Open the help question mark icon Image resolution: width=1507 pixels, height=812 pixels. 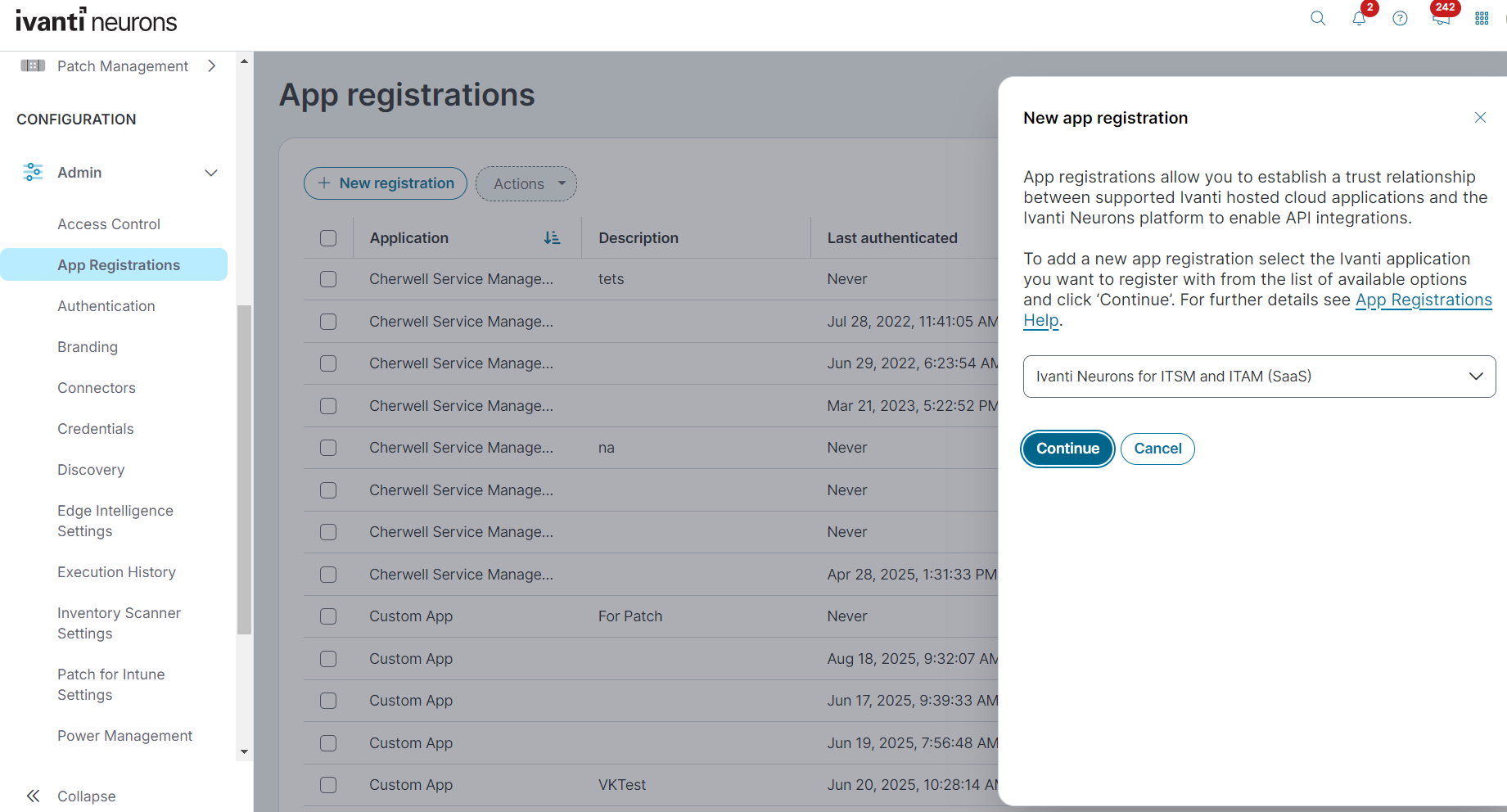click(x=1400, y=18)
